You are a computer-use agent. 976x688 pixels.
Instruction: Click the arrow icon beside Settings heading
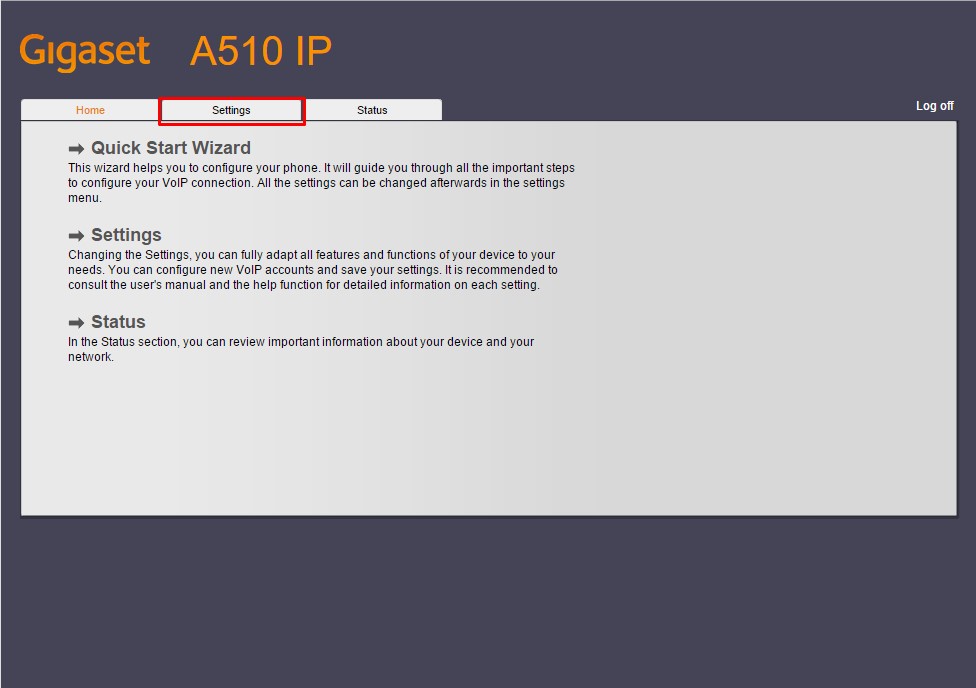tap(76, 236)
